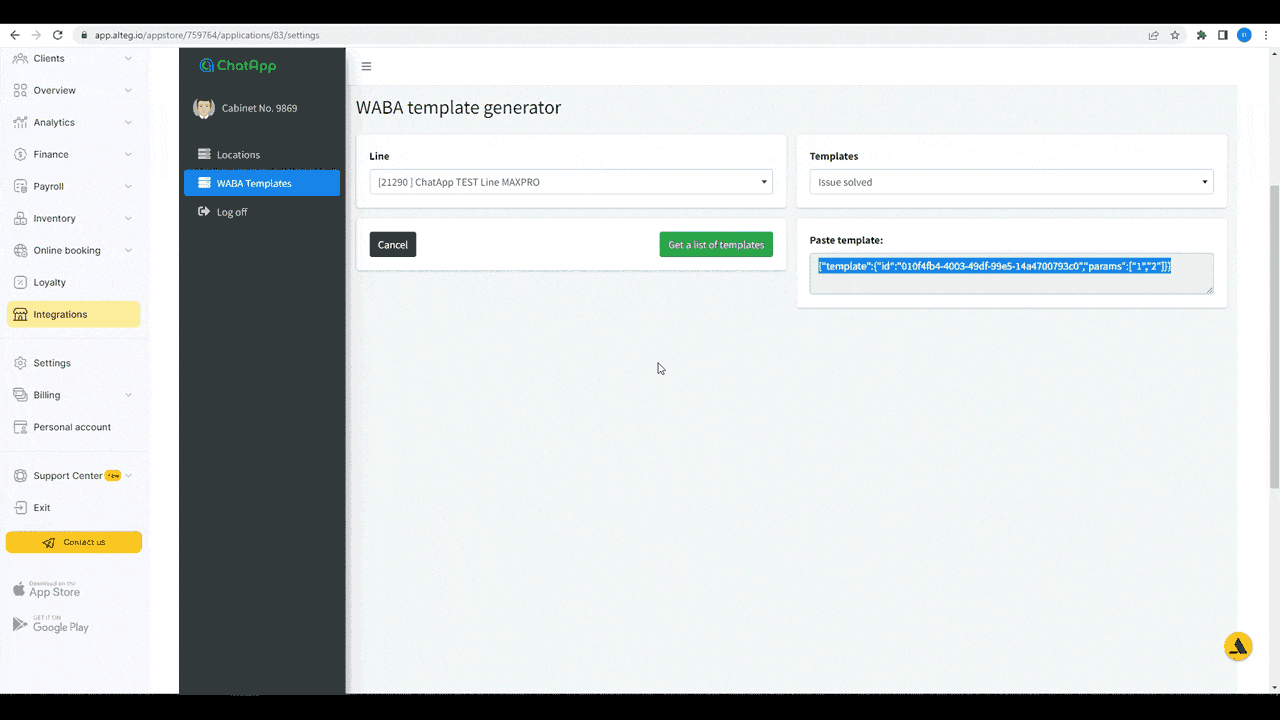Open the Line dropdown selector

571,182
